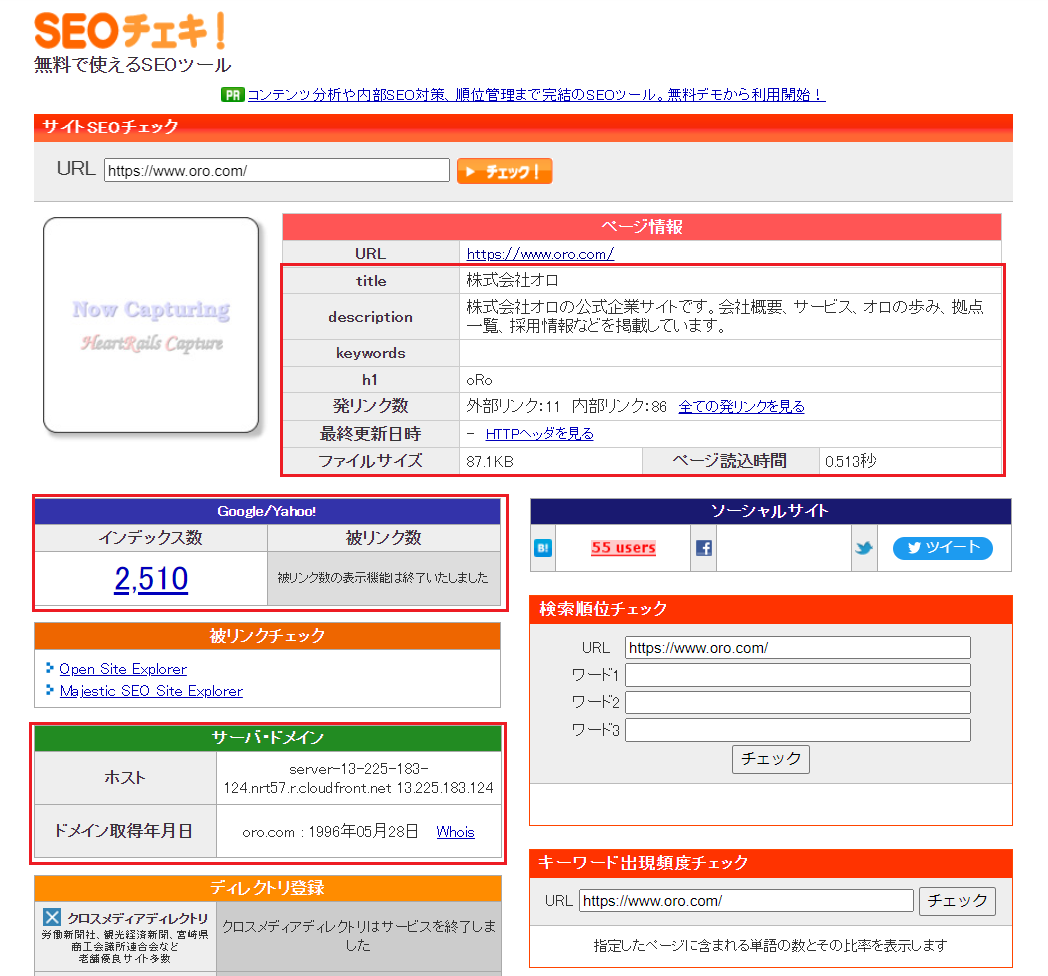Open Majestic SEO Site Explorer link

(x=151, y=691)
